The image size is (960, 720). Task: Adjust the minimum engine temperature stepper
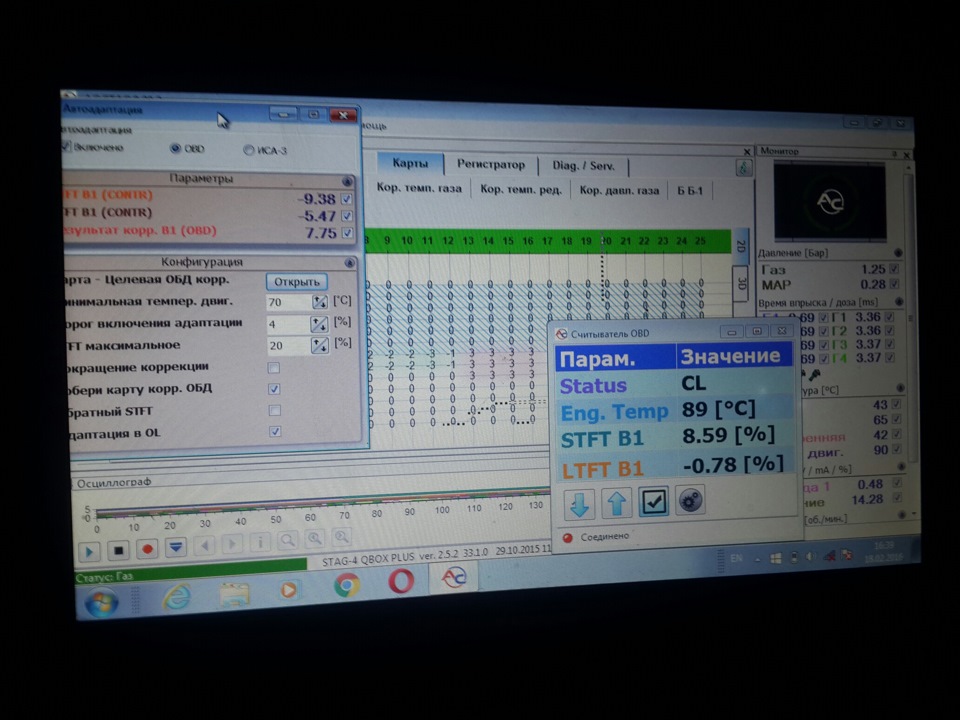320,302
